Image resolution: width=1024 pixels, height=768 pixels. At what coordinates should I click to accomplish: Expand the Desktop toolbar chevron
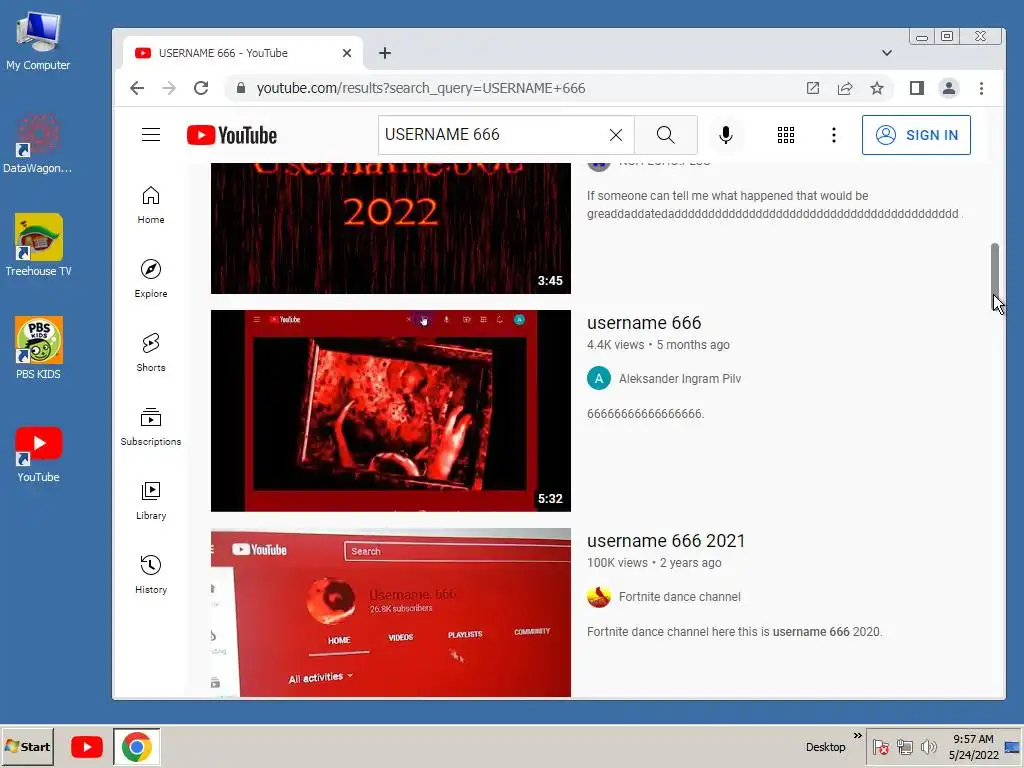pyautogui.click(x=857, y=736)
